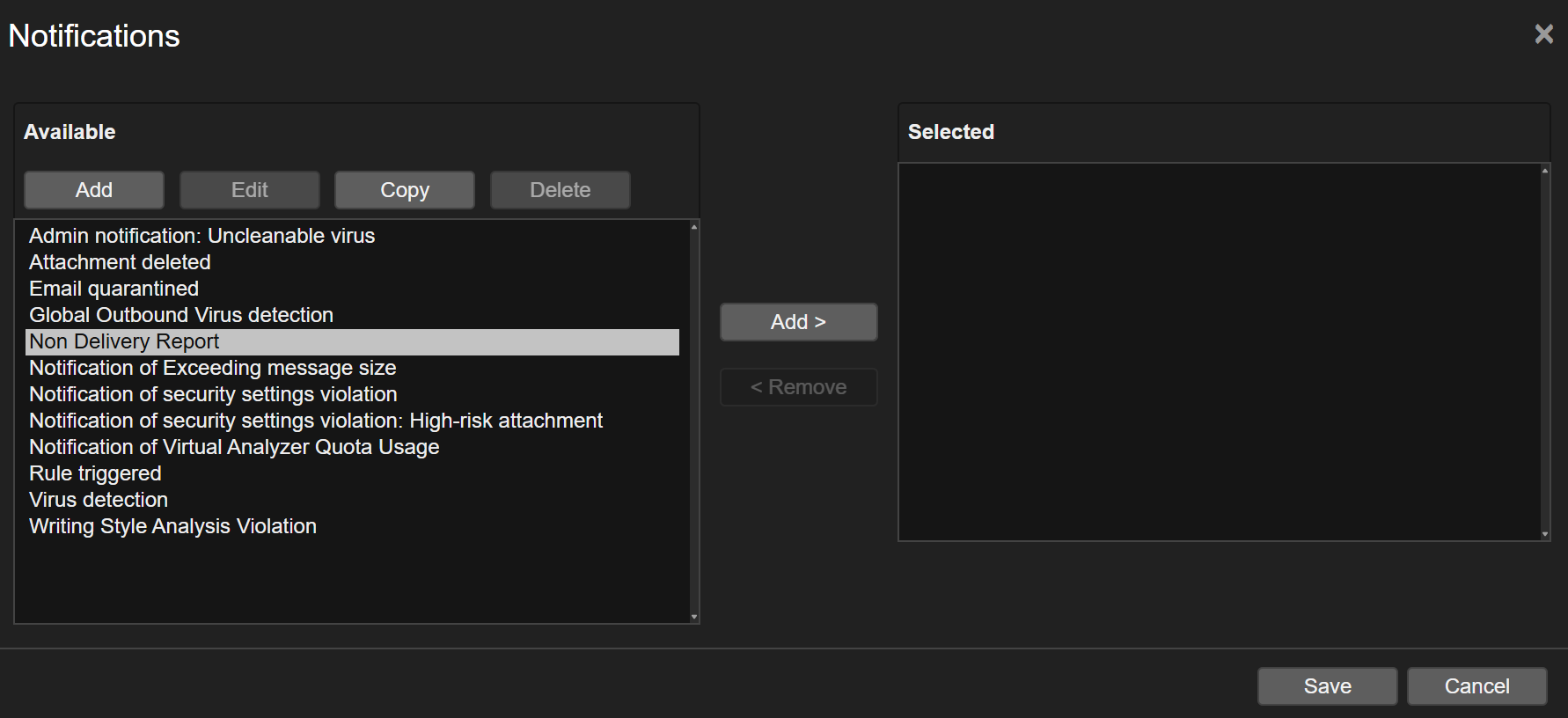The image size is (1568, 718).
Task: Click the Copy button
Action: click(405, 190)
